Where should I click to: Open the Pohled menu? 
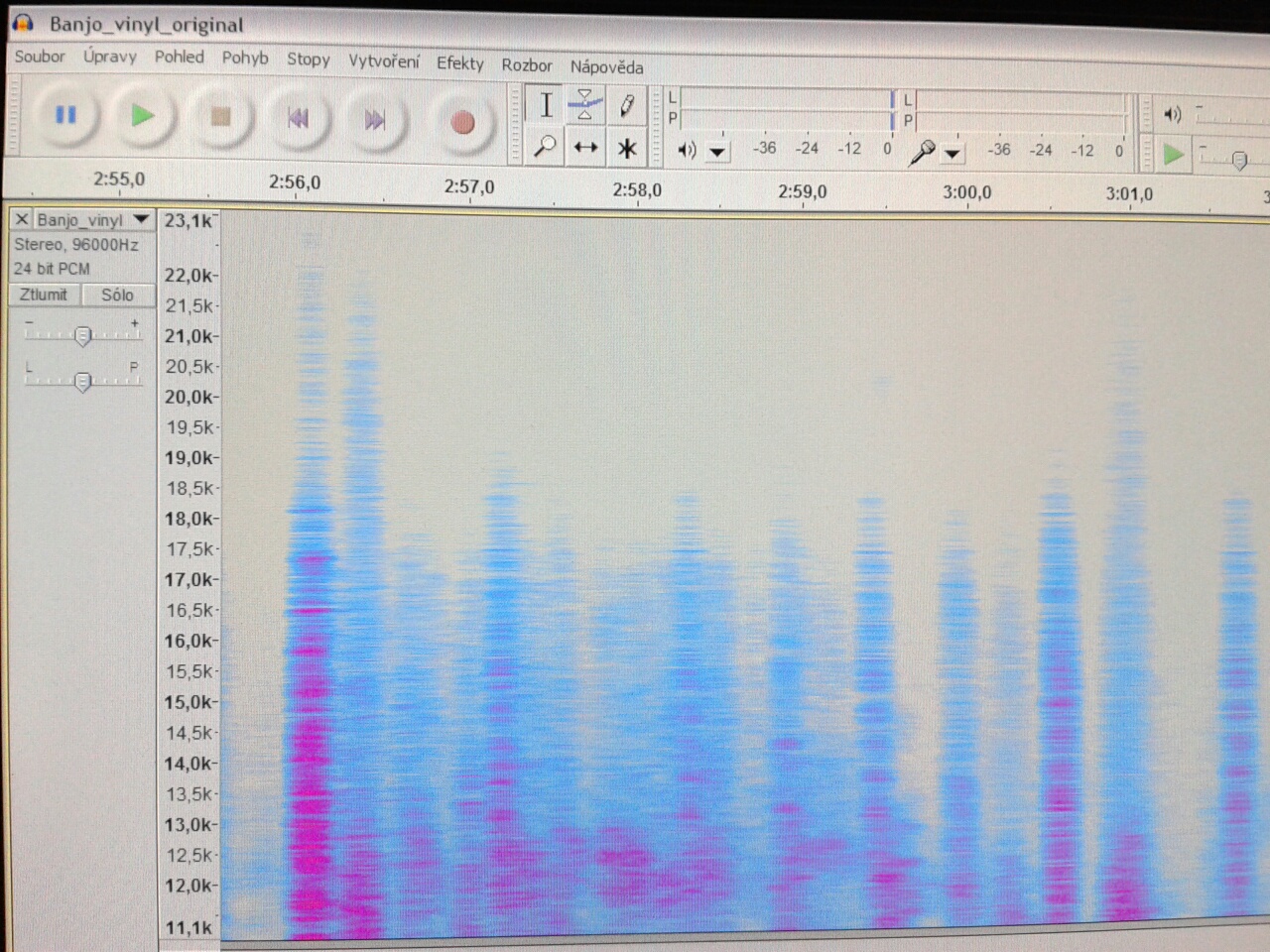point(179,57)
